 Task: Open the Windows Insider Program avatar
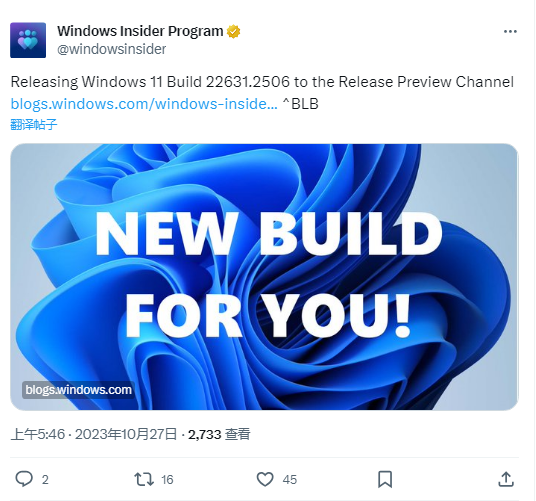28,40
